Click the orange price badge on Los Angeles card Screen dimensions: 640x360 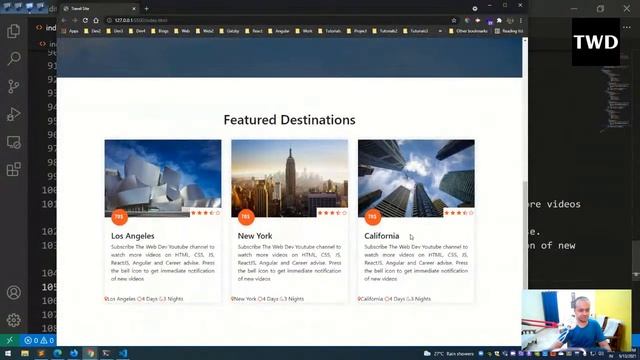(119, 217)
